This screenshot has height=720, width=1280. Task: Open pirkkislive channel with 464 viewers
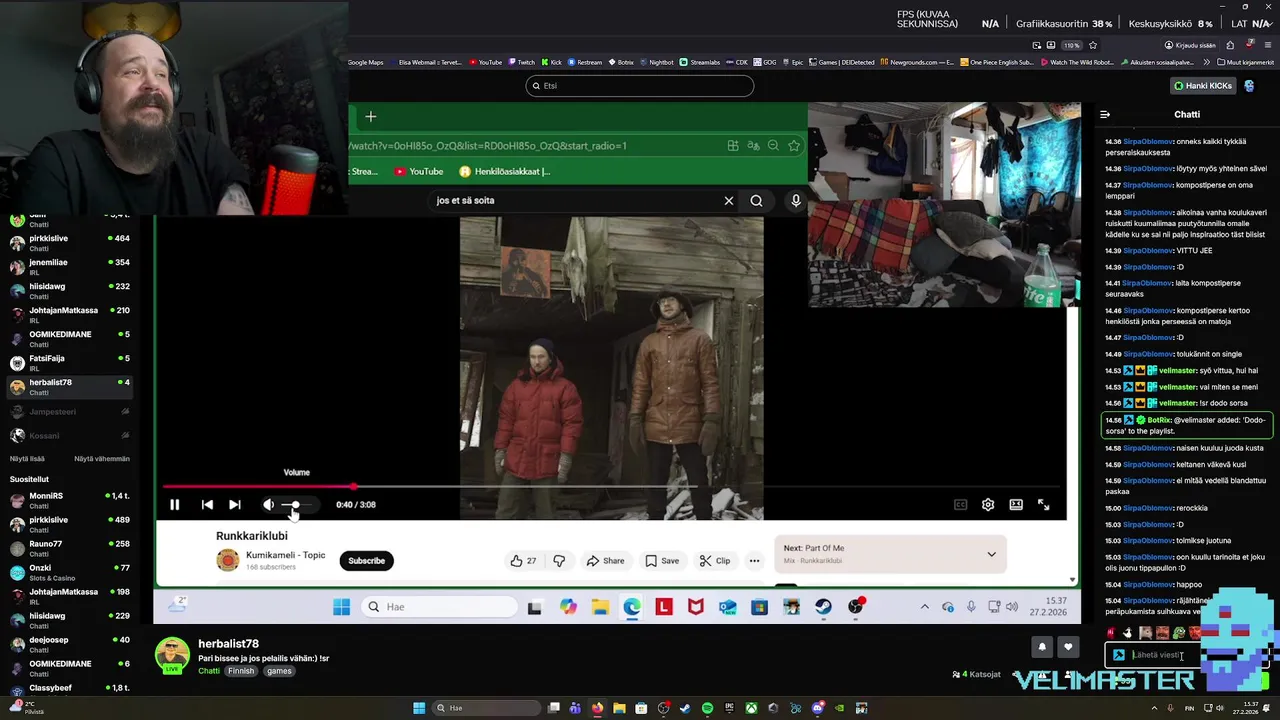[x=70, y=243]
